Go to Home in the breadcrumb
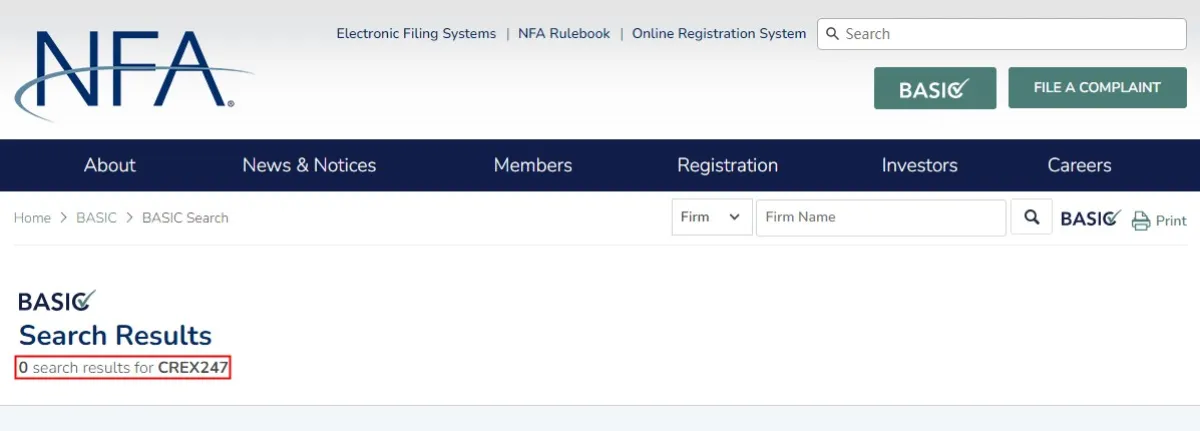1200x431 pixels. click(x=32, y=217)
